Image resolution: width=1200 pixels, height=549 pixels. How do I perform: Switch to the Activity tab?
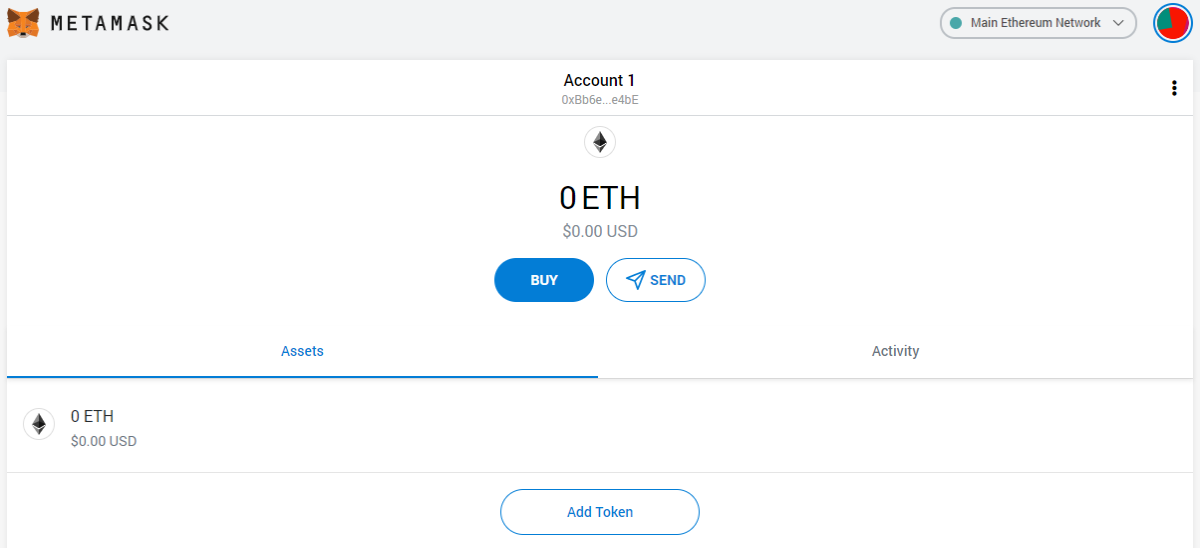pos(895,351)
